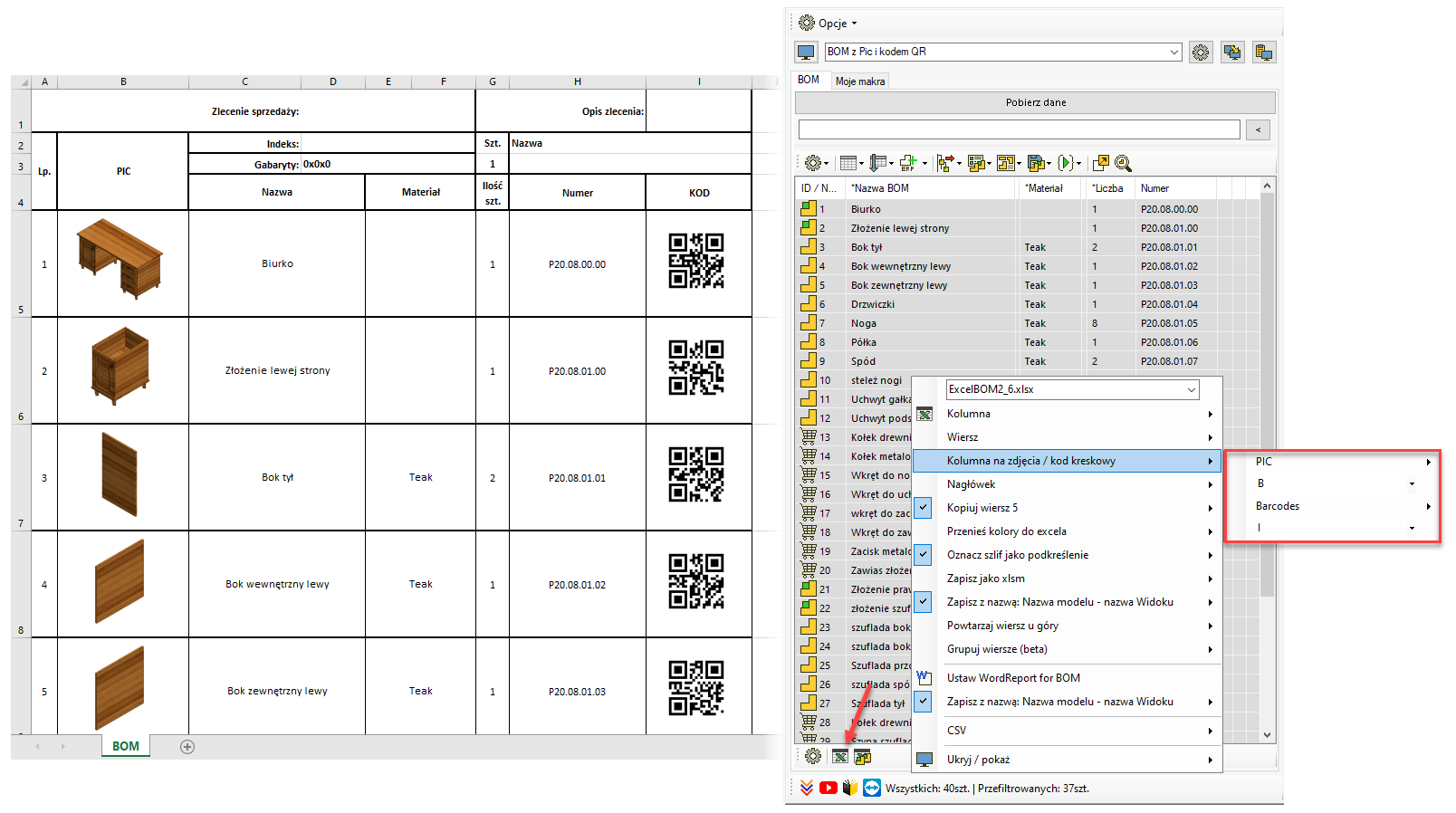The width and height of the screenshot is (1456, 813).
Task: Click the bottom toolbar gear icon
Action: pos(813,757)
